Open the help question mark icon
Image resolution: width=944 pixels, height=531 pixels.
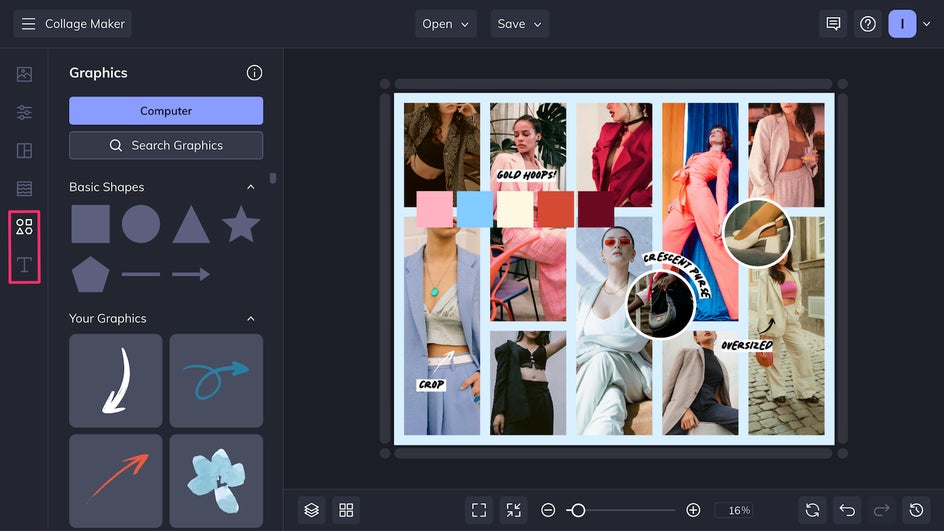pos(868,24)
